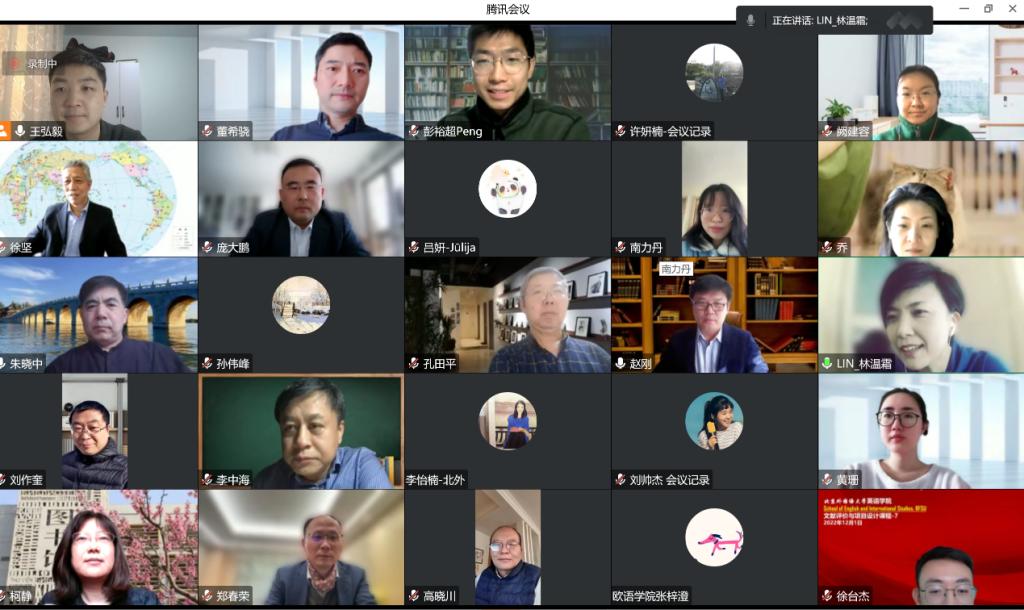Select the panda avatar of 吕妍-Jūlija
The height and width of the screenshot is (610, 1024).
pyautogui.click(x=507, y=189)
